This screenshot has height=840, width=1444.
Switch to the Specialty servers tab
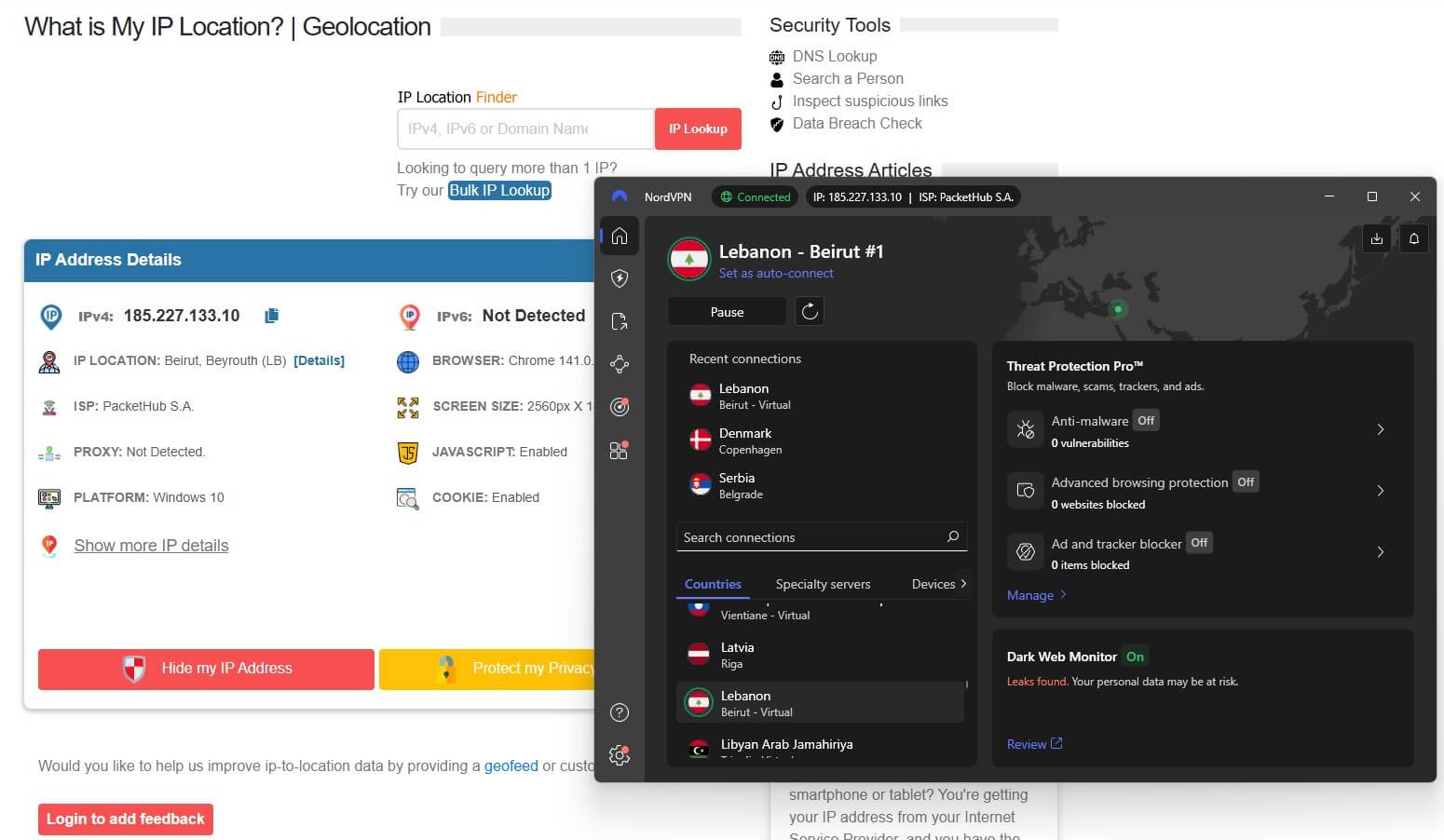pyautogui.click(x=823, y=584)
